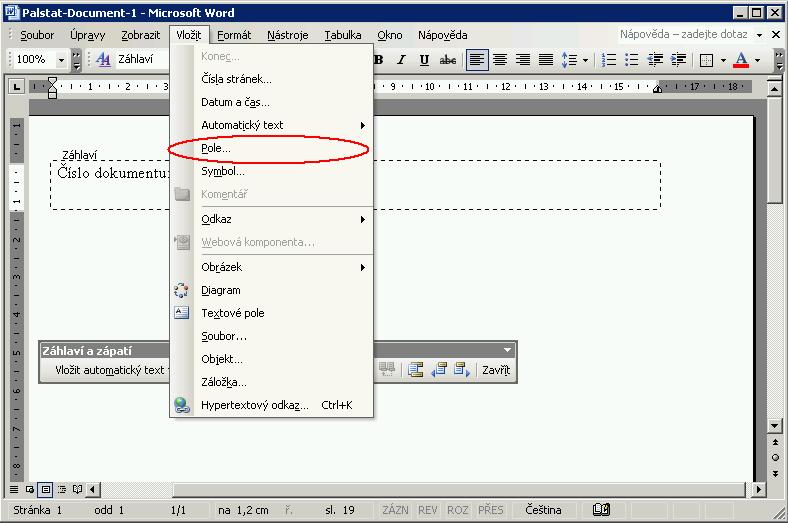This screenshot has height=523, width=788.
Task: Click the help question input field
Action: tap(684, 35)
